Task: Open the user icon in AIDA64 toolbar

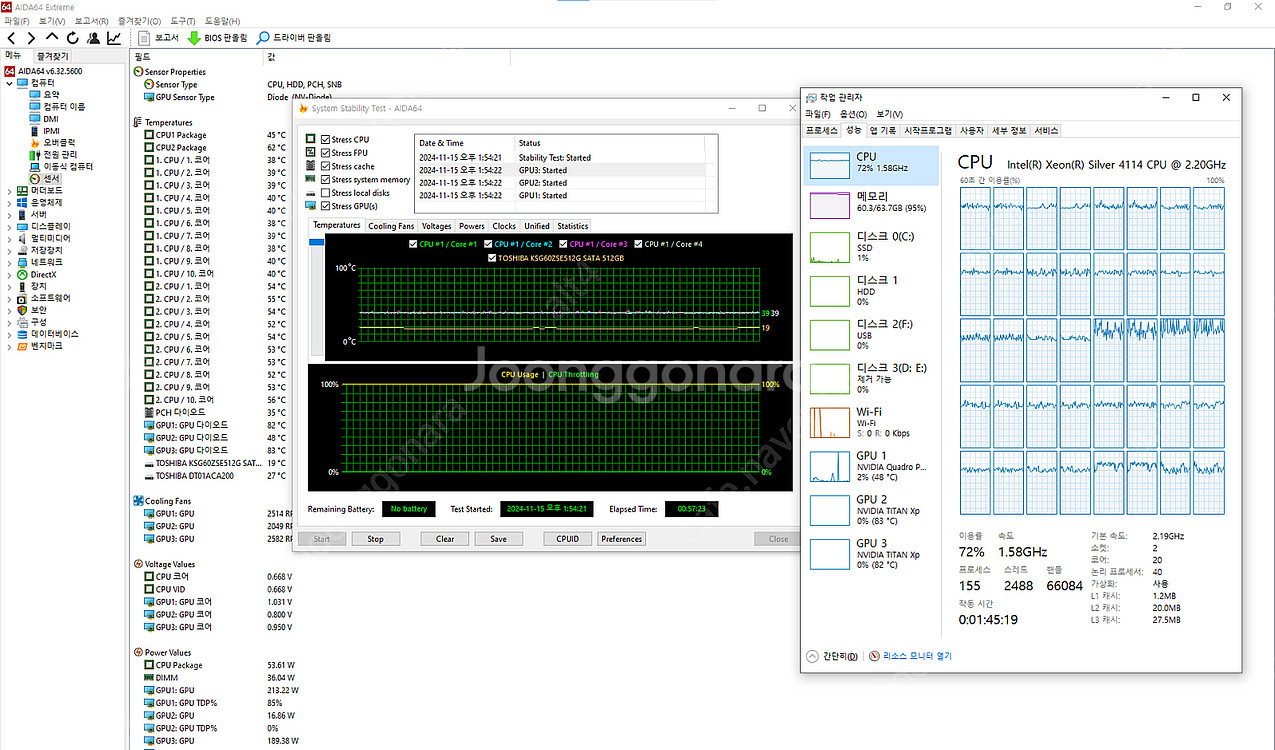Action: click(x=93, y=38)
